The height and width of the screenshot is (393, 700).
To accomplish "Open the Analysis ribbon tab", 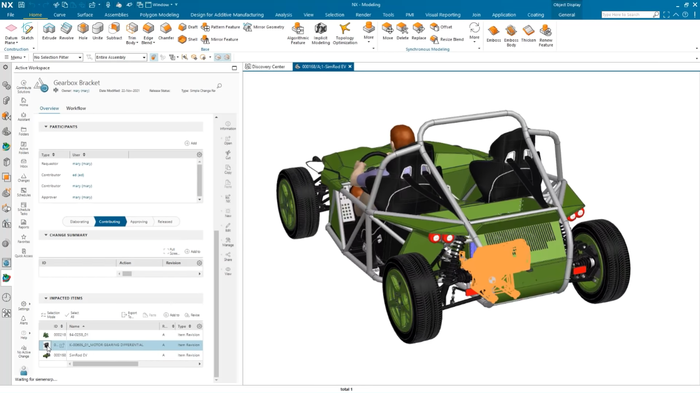I will (283, 15).
